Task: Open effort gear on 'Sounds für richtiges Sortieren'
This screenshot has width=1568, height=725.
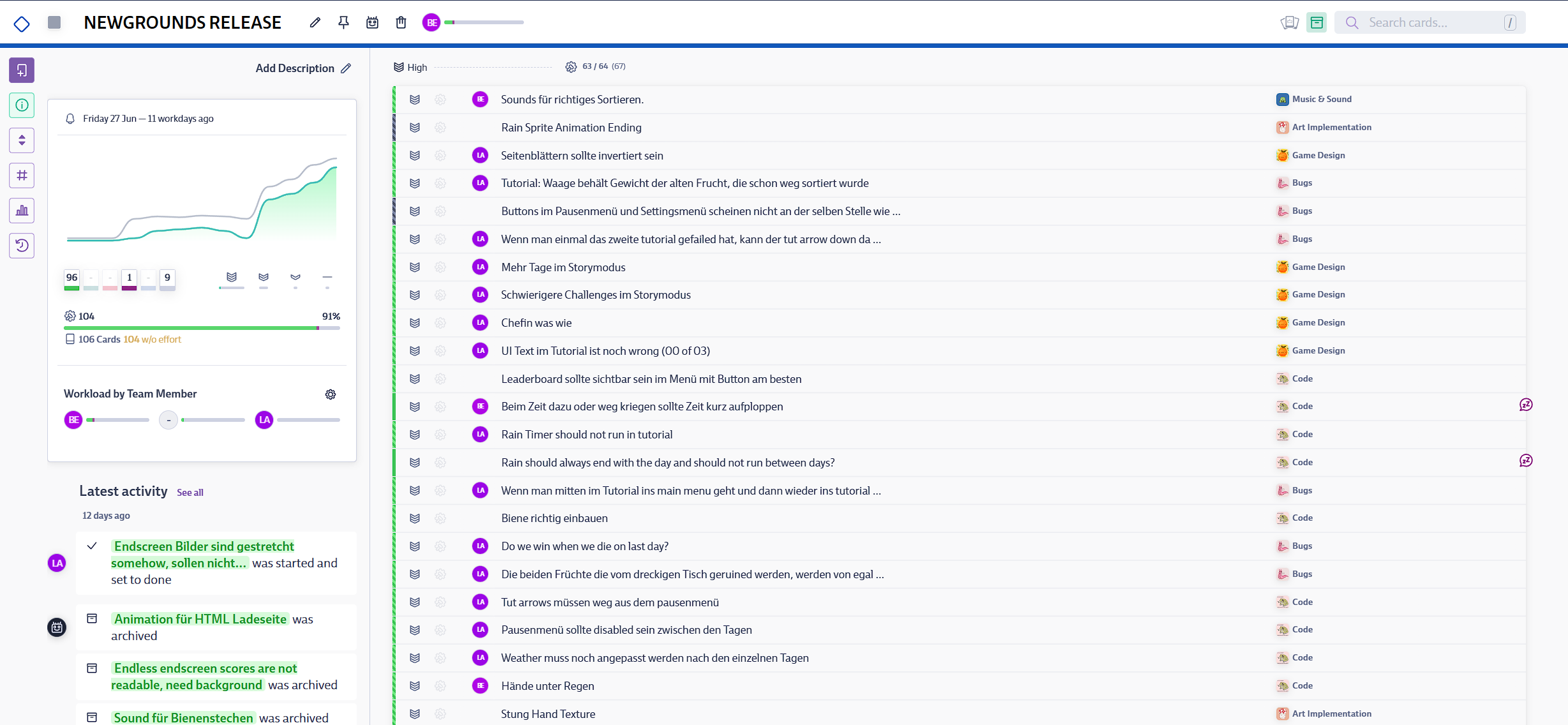Action: (x=440, y=100)
